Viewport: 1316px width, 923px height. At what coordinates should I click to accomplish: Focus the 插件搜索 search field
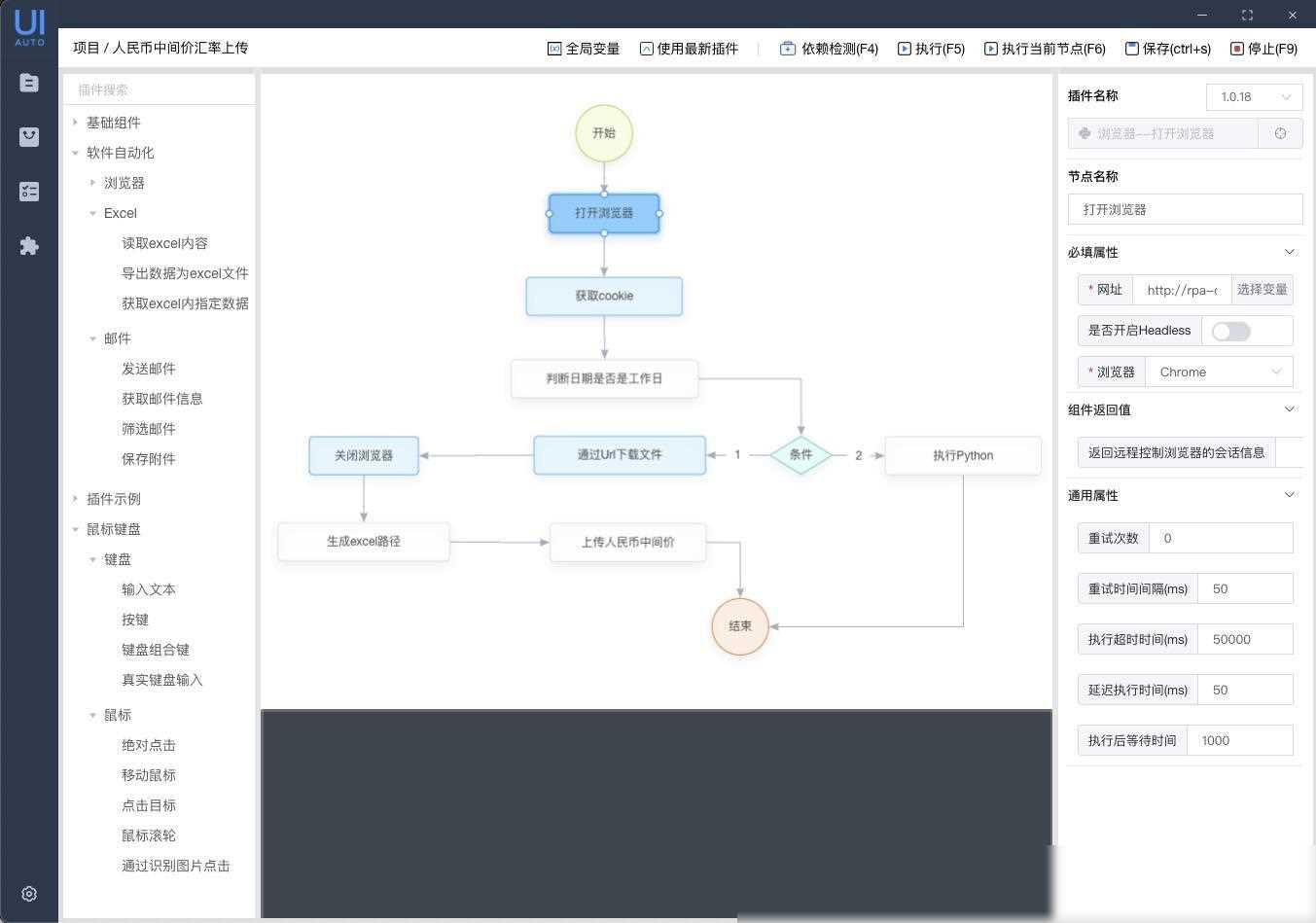pyautogui.click(x=160, y=89)
